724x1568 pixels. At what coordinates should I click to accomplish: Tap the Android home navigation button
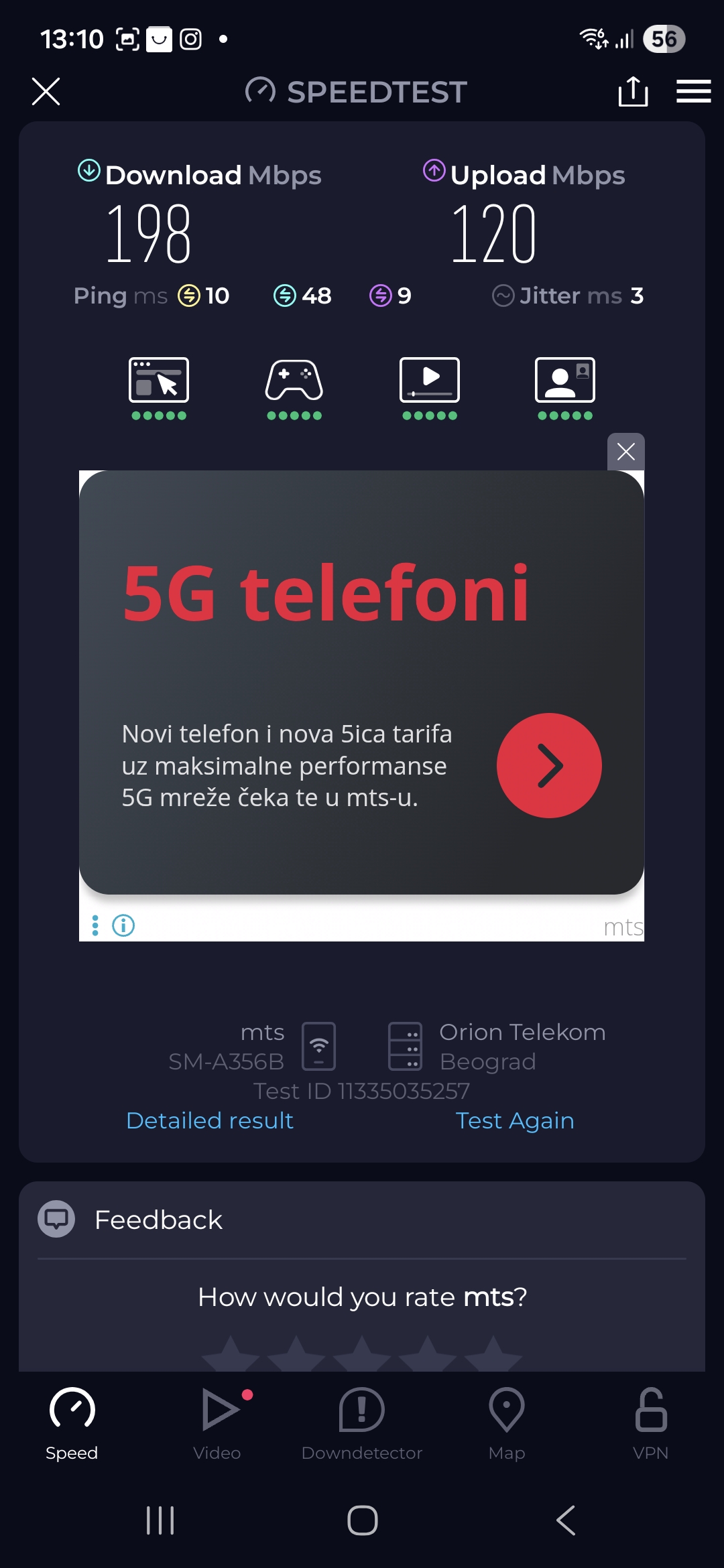[362, 1520]
